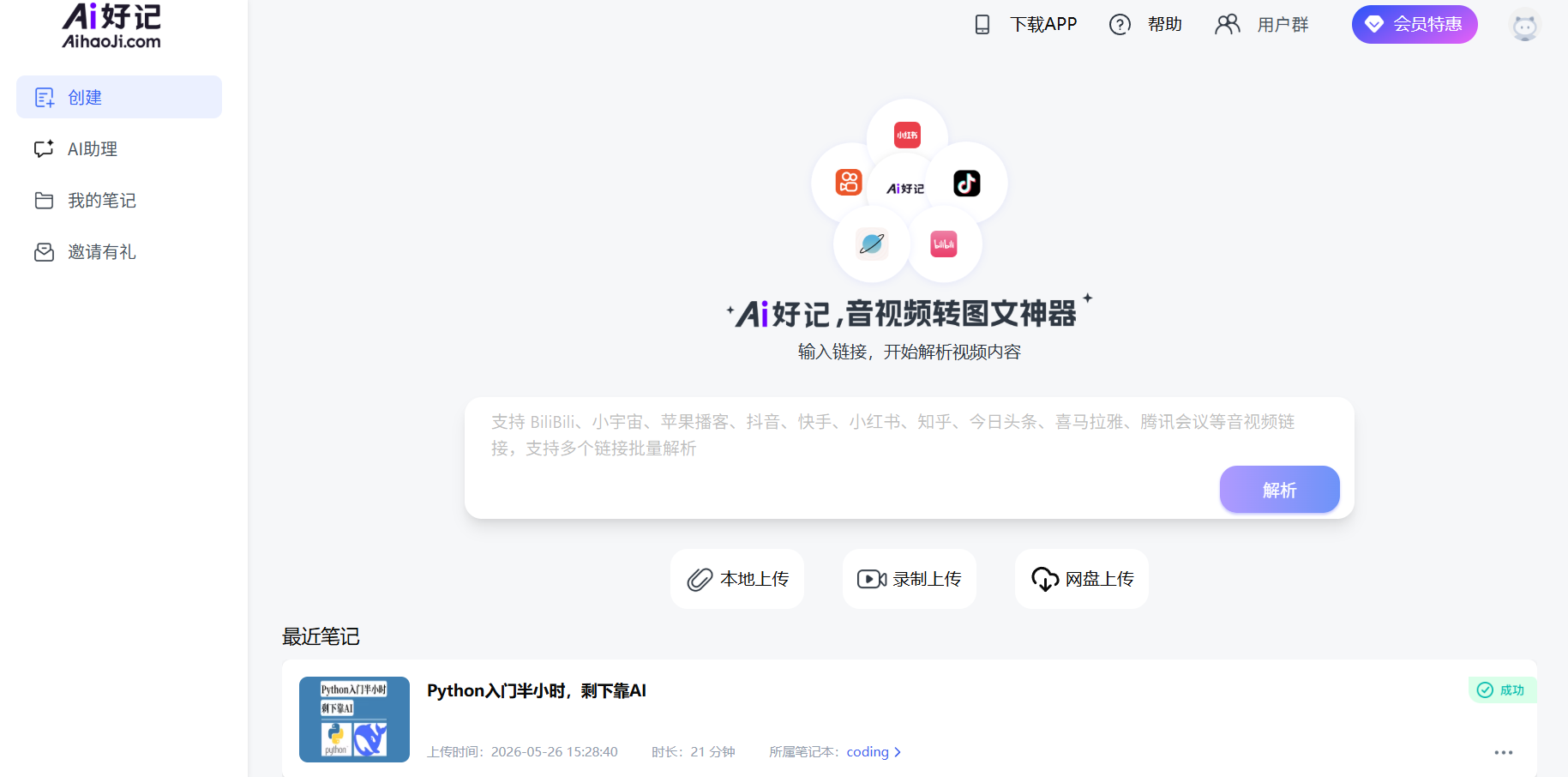The height and width of the screenshot is (777, 1568).
Task: Click the 我的笔记 folder icon
Action: (x=45, y=201)
